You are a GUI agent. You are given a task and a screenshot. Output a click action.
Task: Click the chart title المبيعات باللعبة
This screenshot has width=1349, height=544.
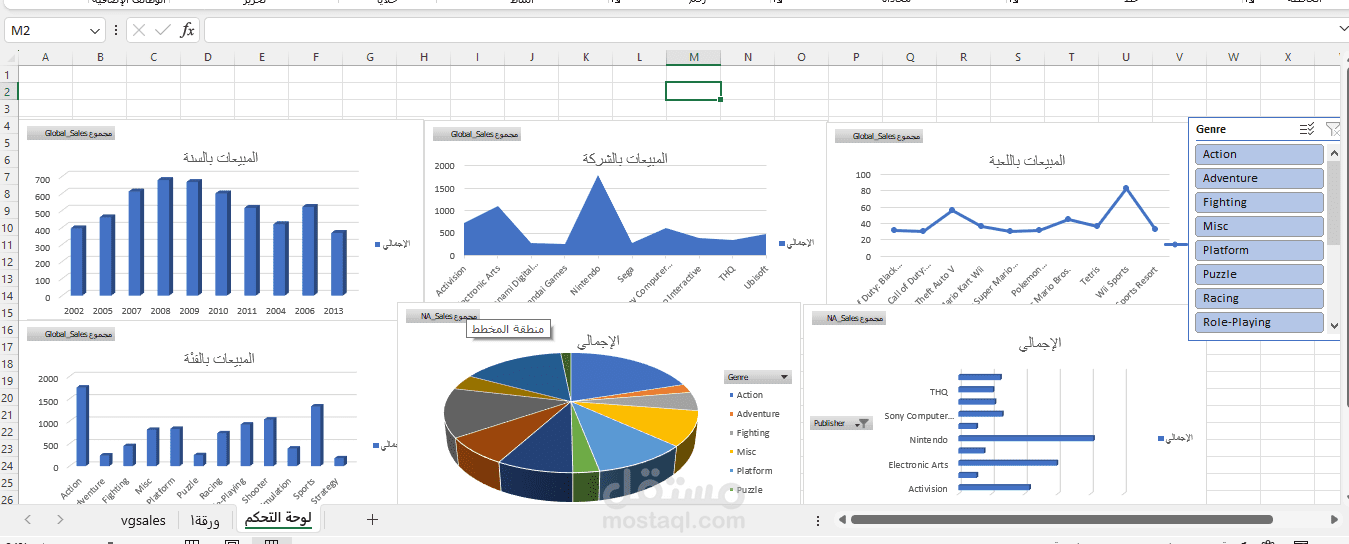click(1027, 160)
